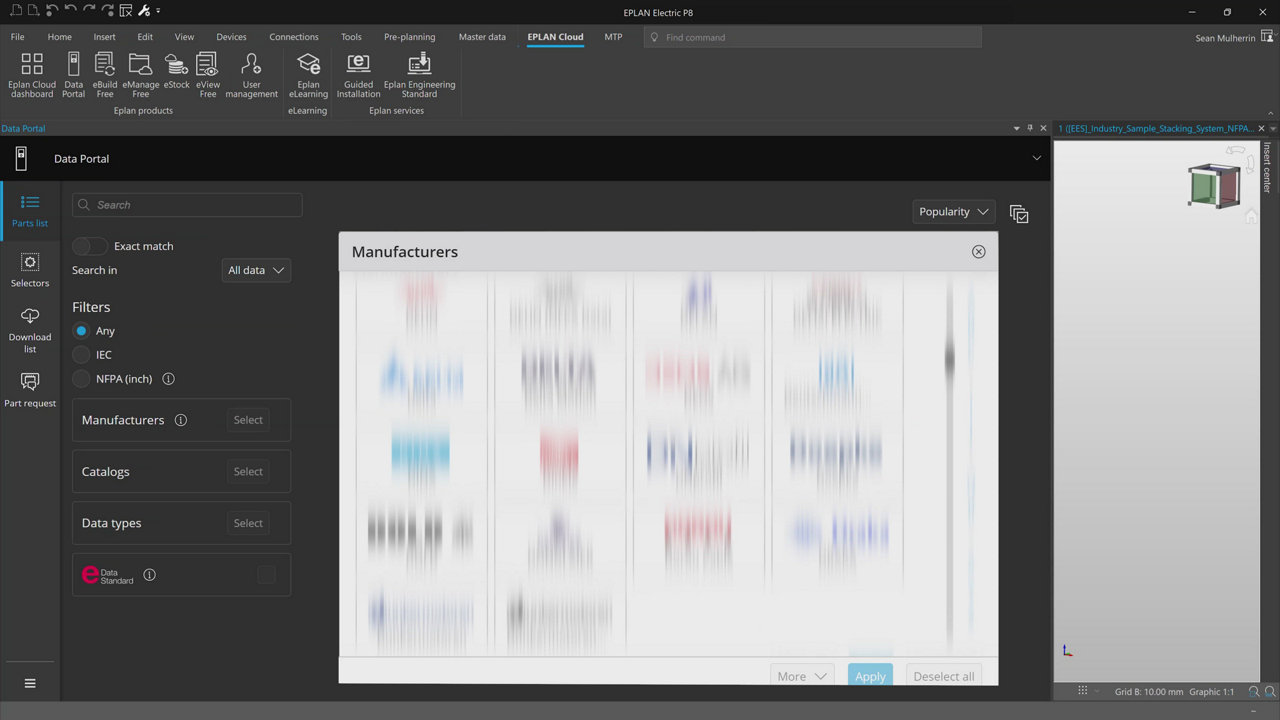Open Selectors in the sidebar
This screenshot has width=1280, height=720.
(30, 270)
